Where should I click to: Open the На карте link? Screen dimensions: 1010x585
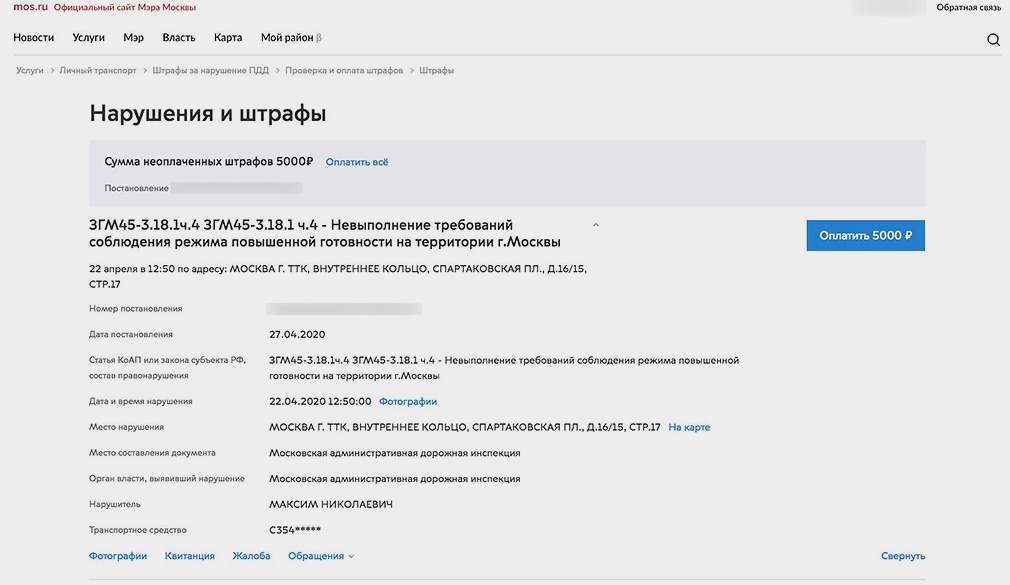(689, 427)
